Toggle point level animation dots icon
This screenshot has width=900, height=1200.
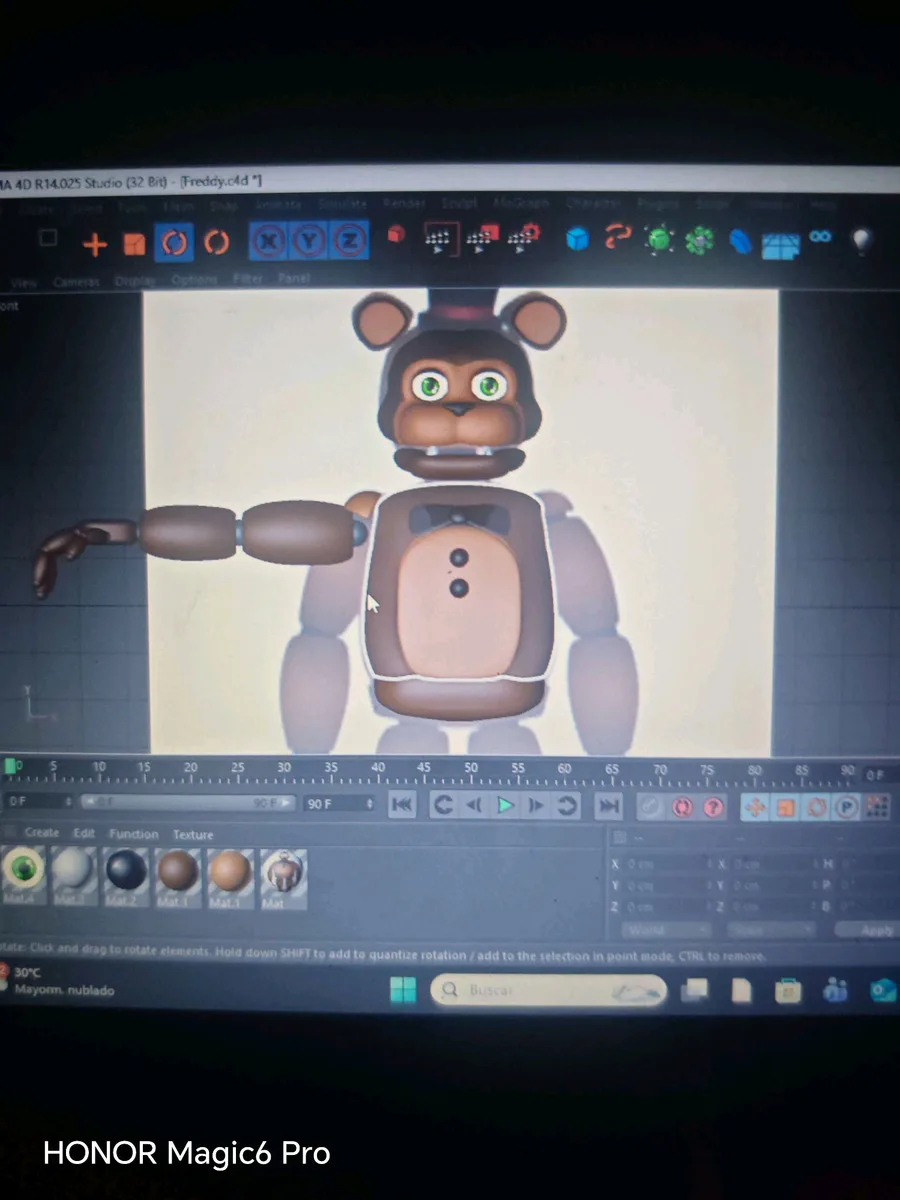click(x=876, y=806)
